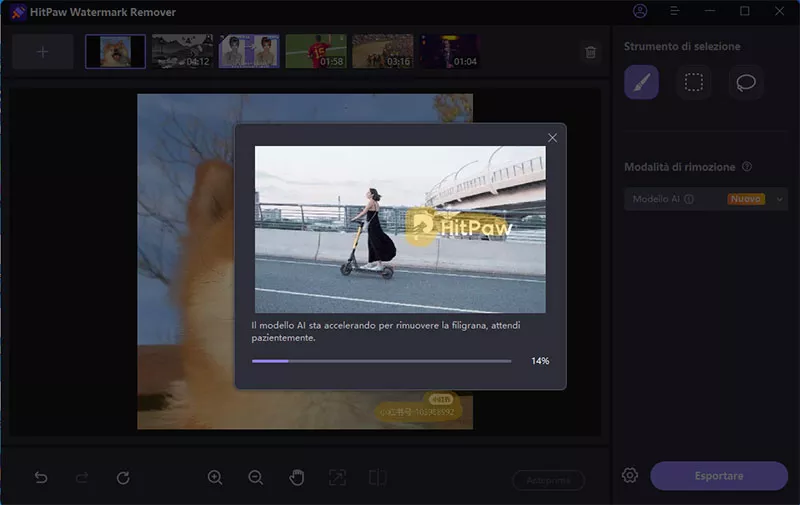The height and width of the screenshot is (505, 800).
Task: Select the rectangular marquee selection tool
Action: tap(693, 83)
